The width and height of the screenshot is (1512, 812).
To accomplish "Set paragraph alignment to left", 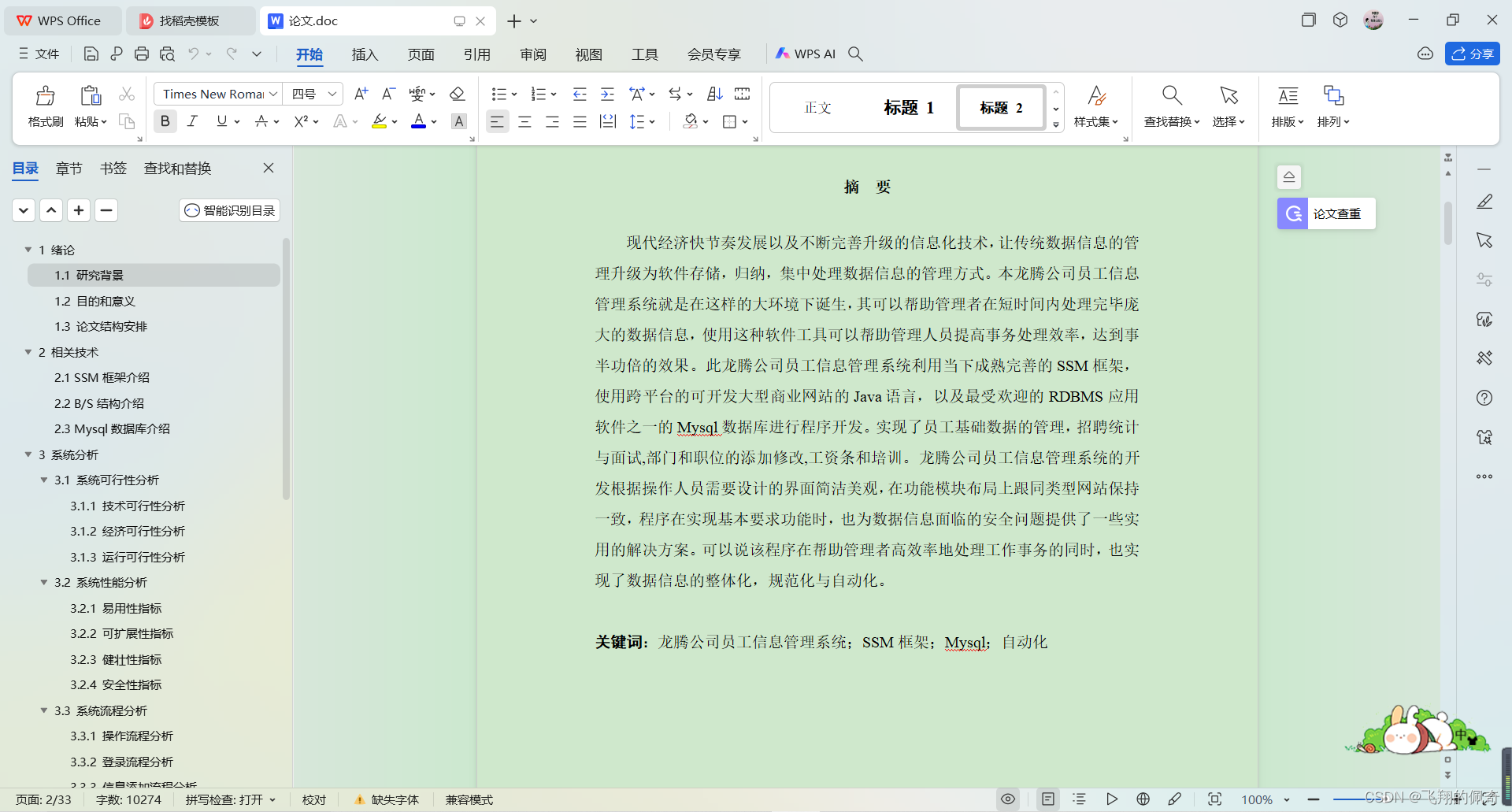I will pyautogui.click(x=497, y=121).
